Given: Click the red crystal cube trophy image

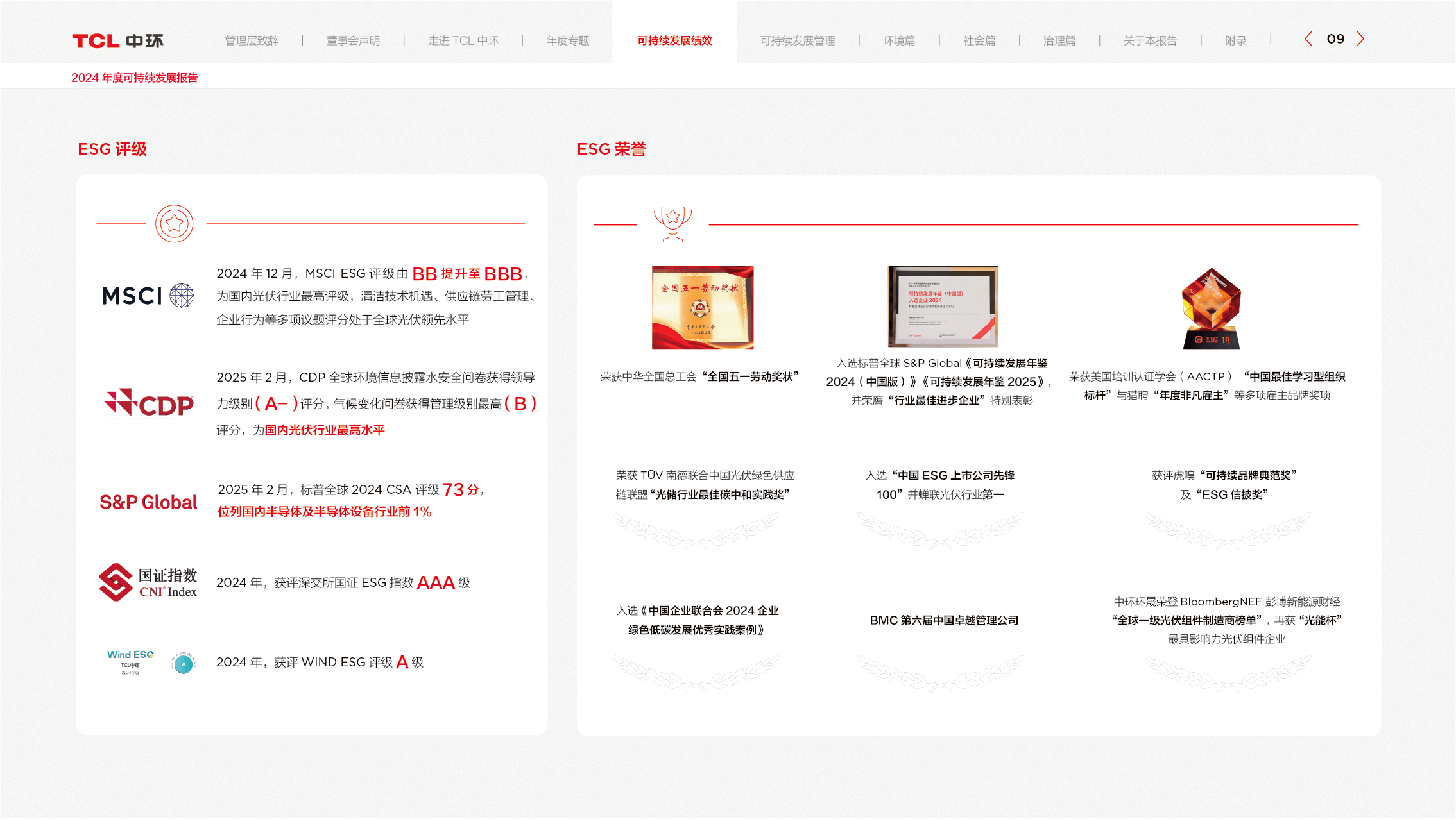Looking at the screenshot, I should [1211, 308].
